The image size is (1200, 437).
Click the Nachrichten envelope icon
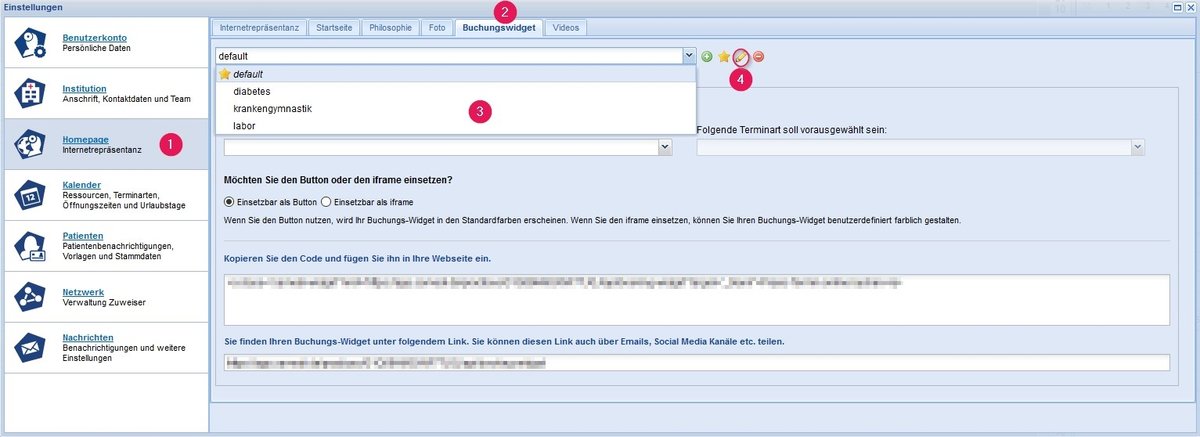[30, 346]
